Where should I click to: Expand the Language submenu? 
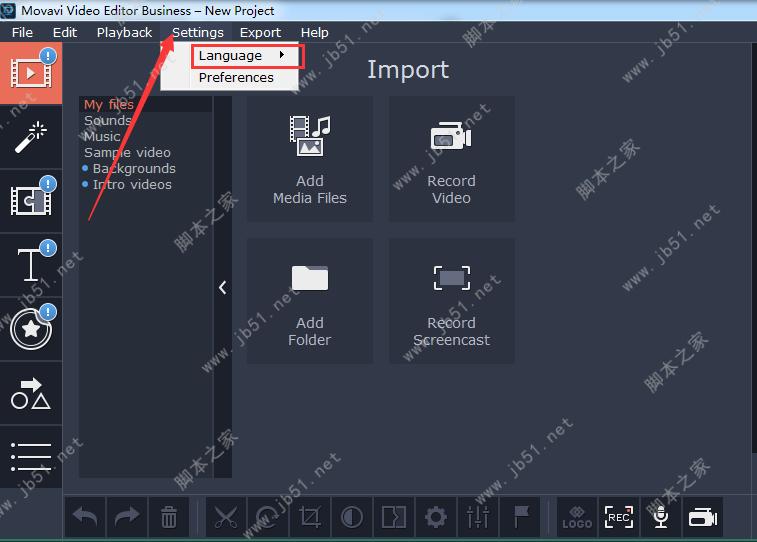pos(247,56)
